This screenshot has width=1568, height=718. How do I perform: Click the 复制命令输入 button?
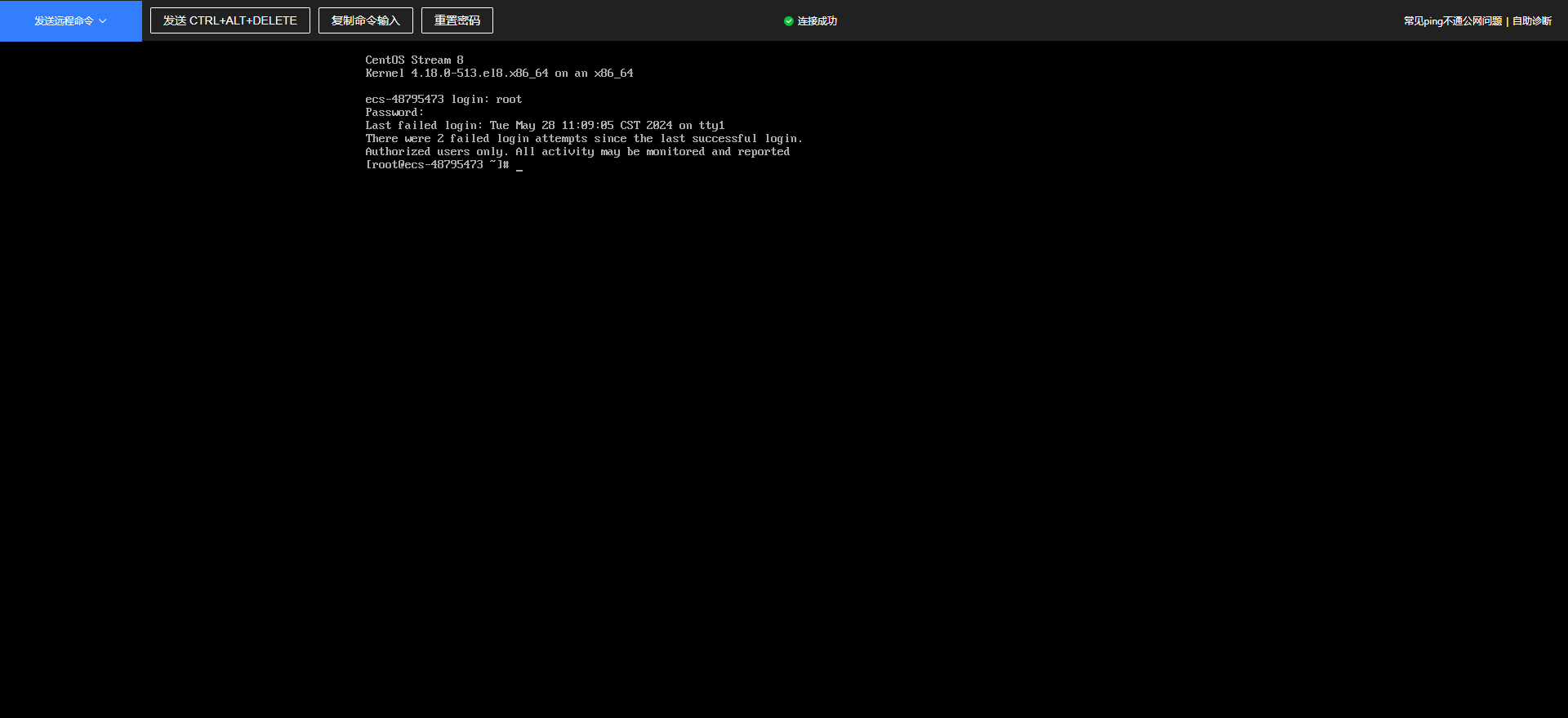pyautogui.click(x=366, y=20)
